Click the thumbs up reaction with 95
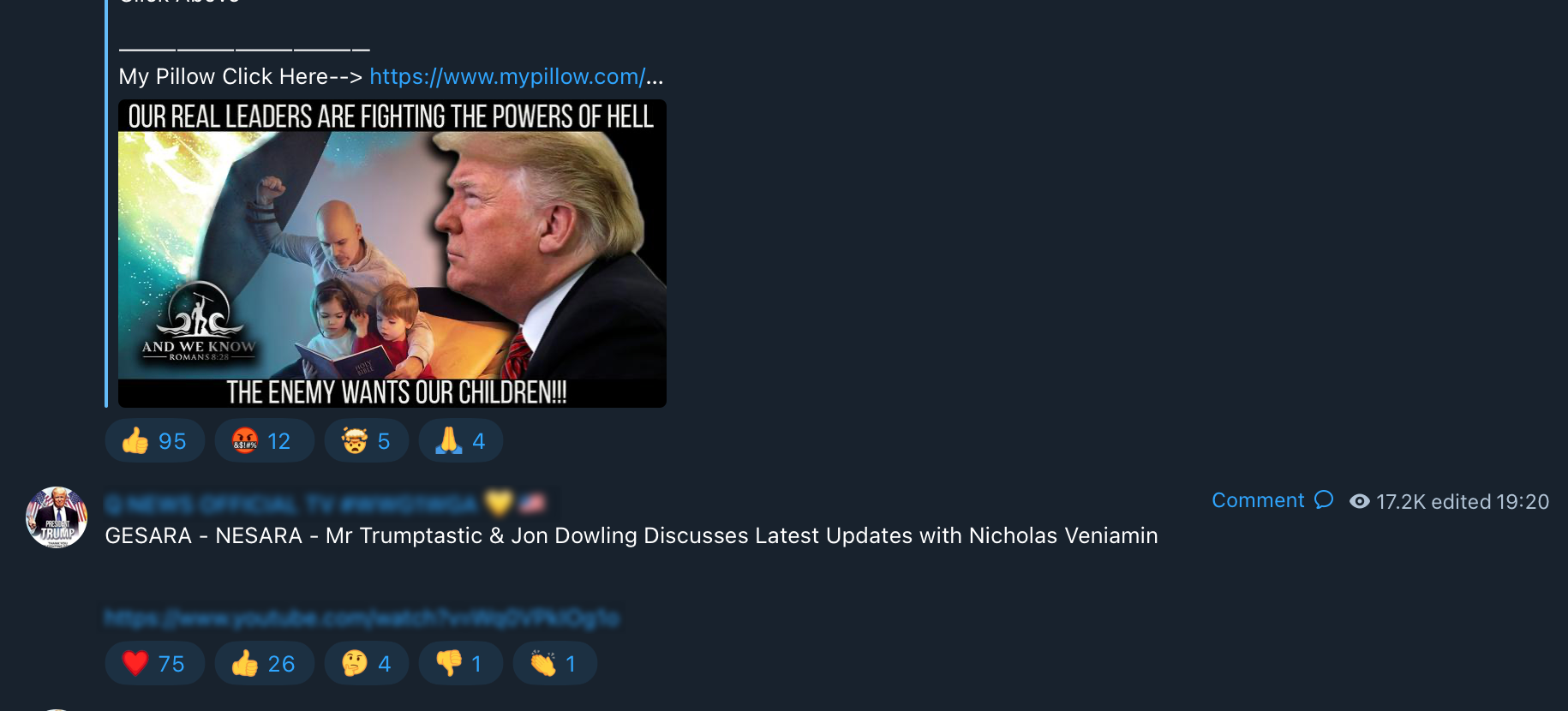Image resolution: width=1568 pixels, height=711 pixels. tap(154, 441)
